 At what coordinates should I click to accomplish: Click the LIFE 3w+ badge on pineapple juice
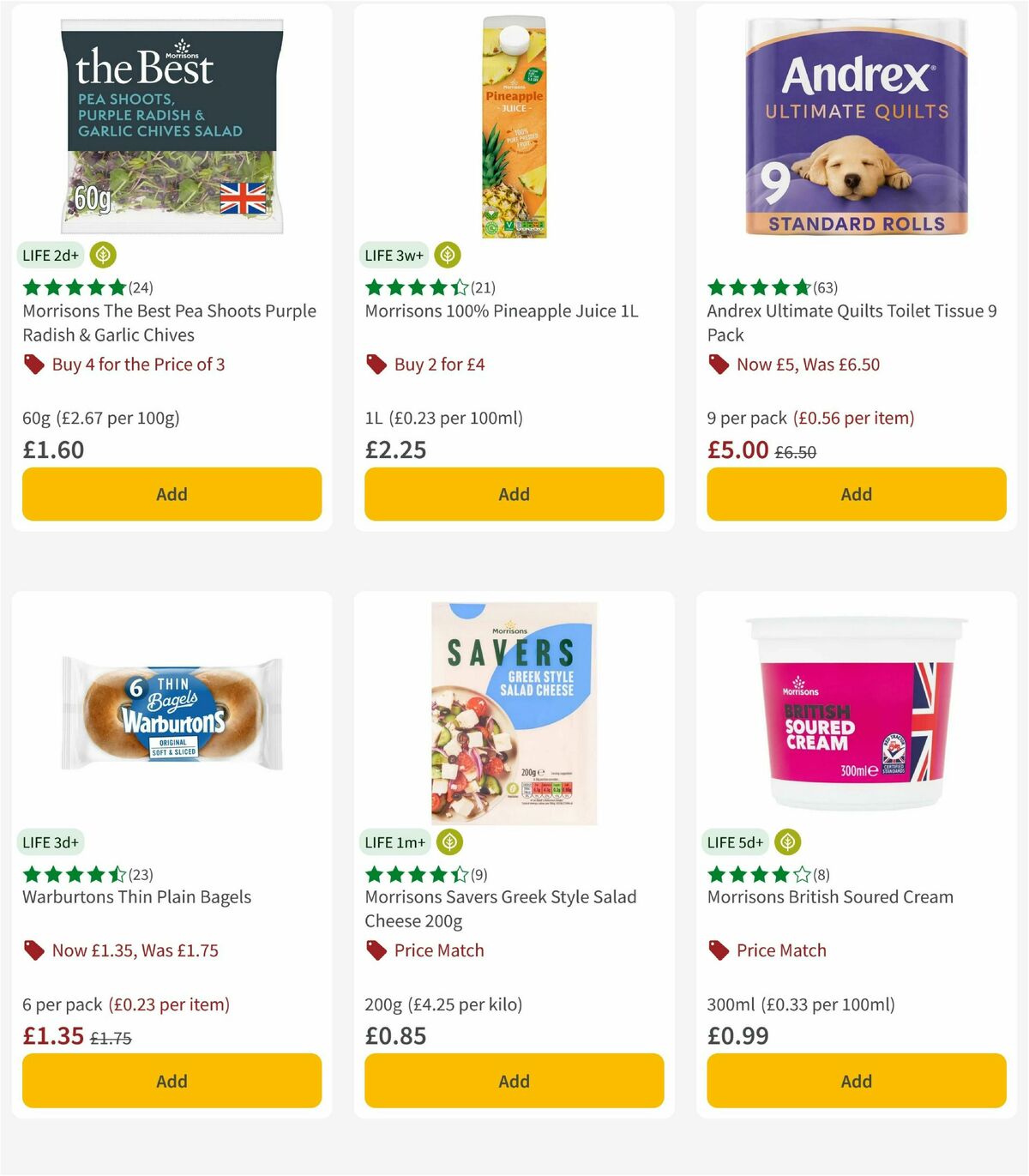[x=394, y=255]
